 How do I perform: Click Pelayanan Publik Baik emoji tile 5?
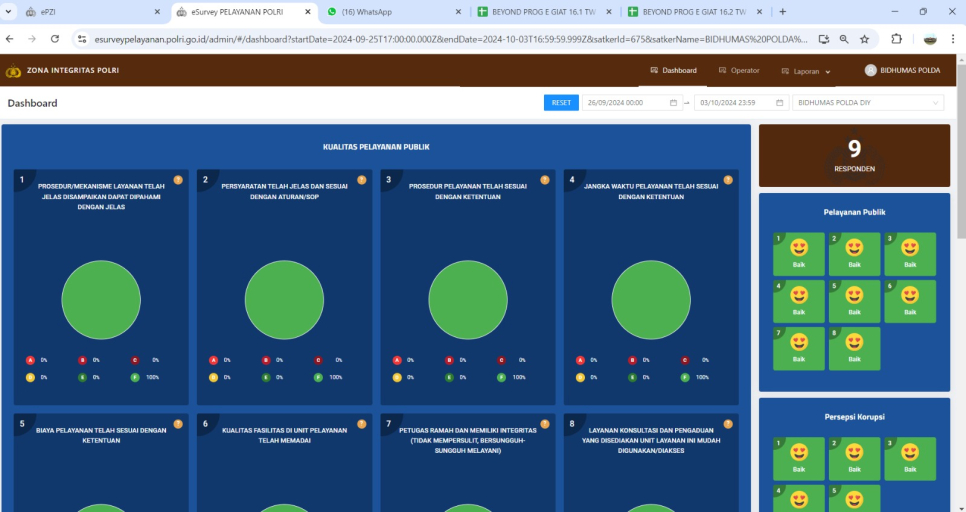click(x=854, y=301)
